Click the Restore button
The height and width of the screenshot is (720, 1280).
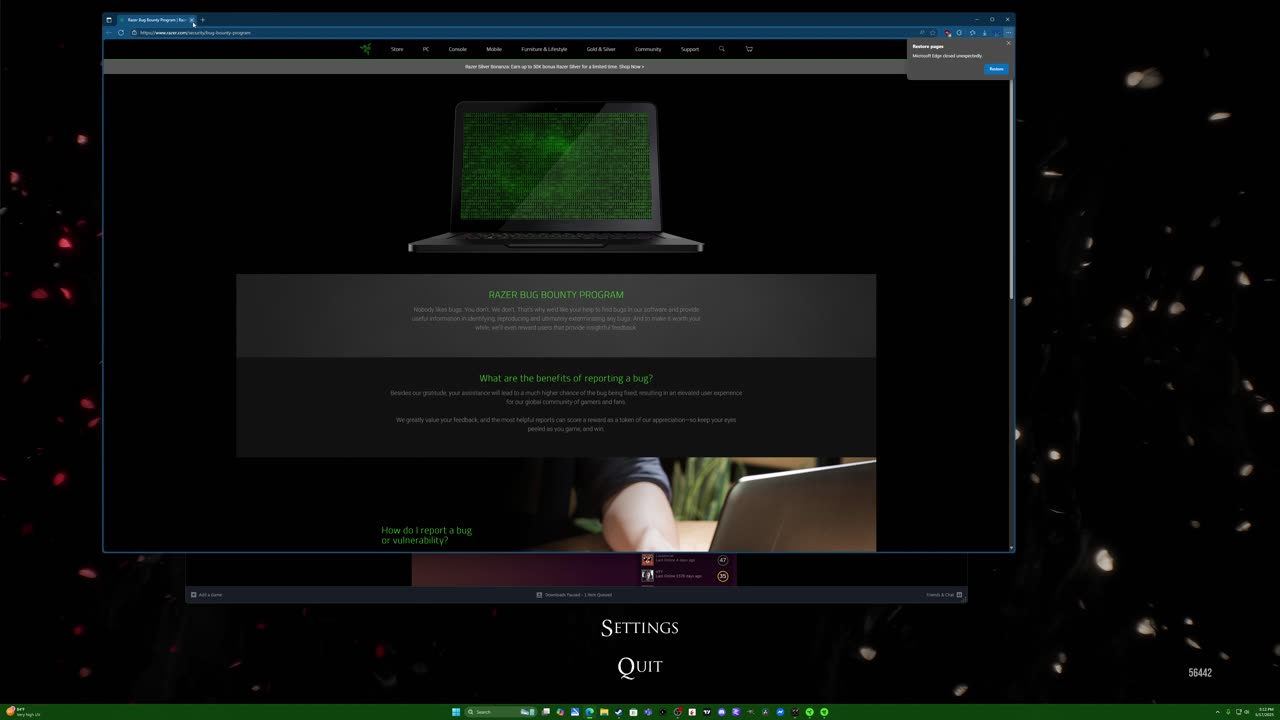click(996, 68)
